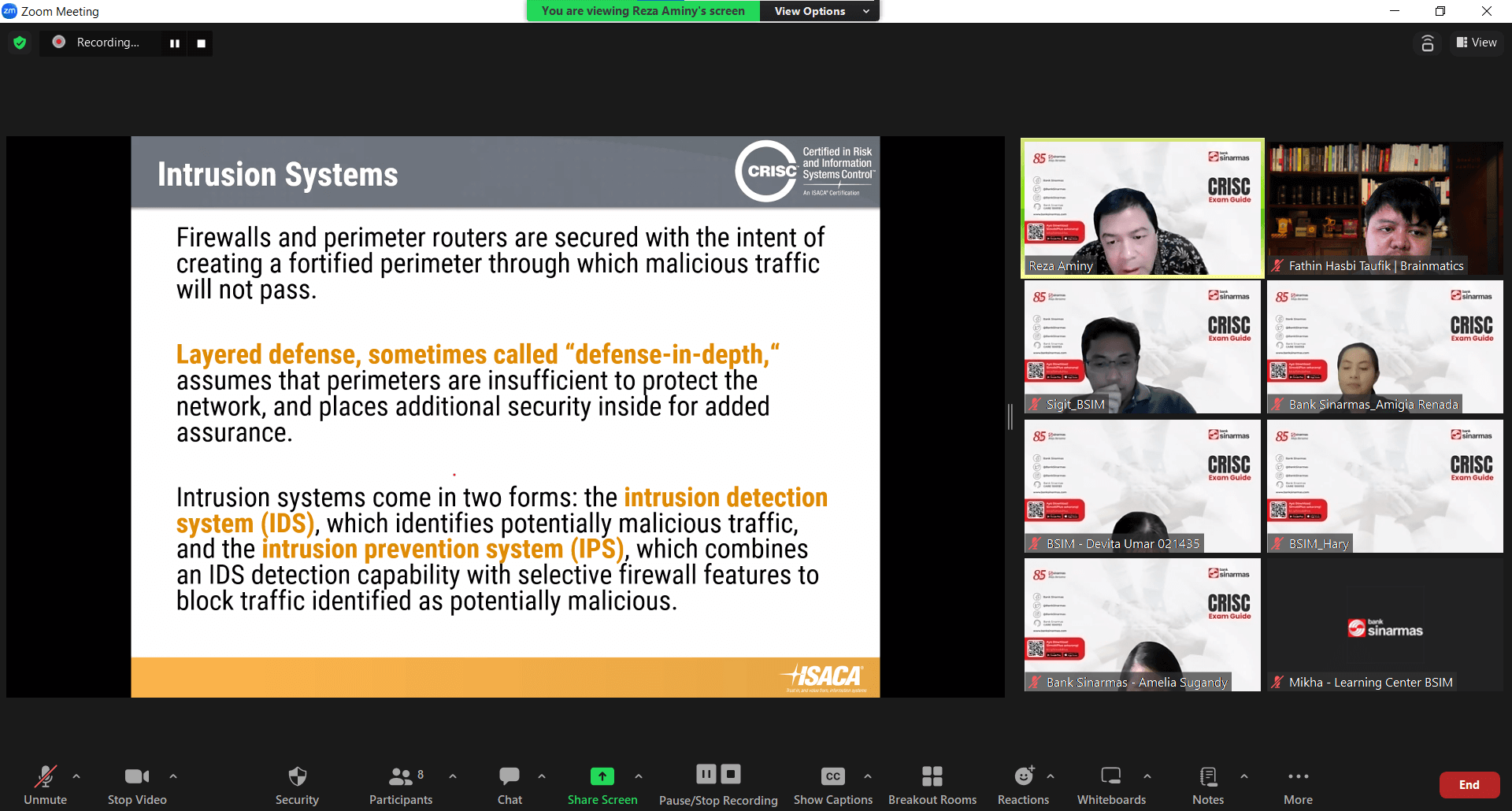Open the Chat panel
This screenshot has height=811, width=1512.
pos(510,784)
